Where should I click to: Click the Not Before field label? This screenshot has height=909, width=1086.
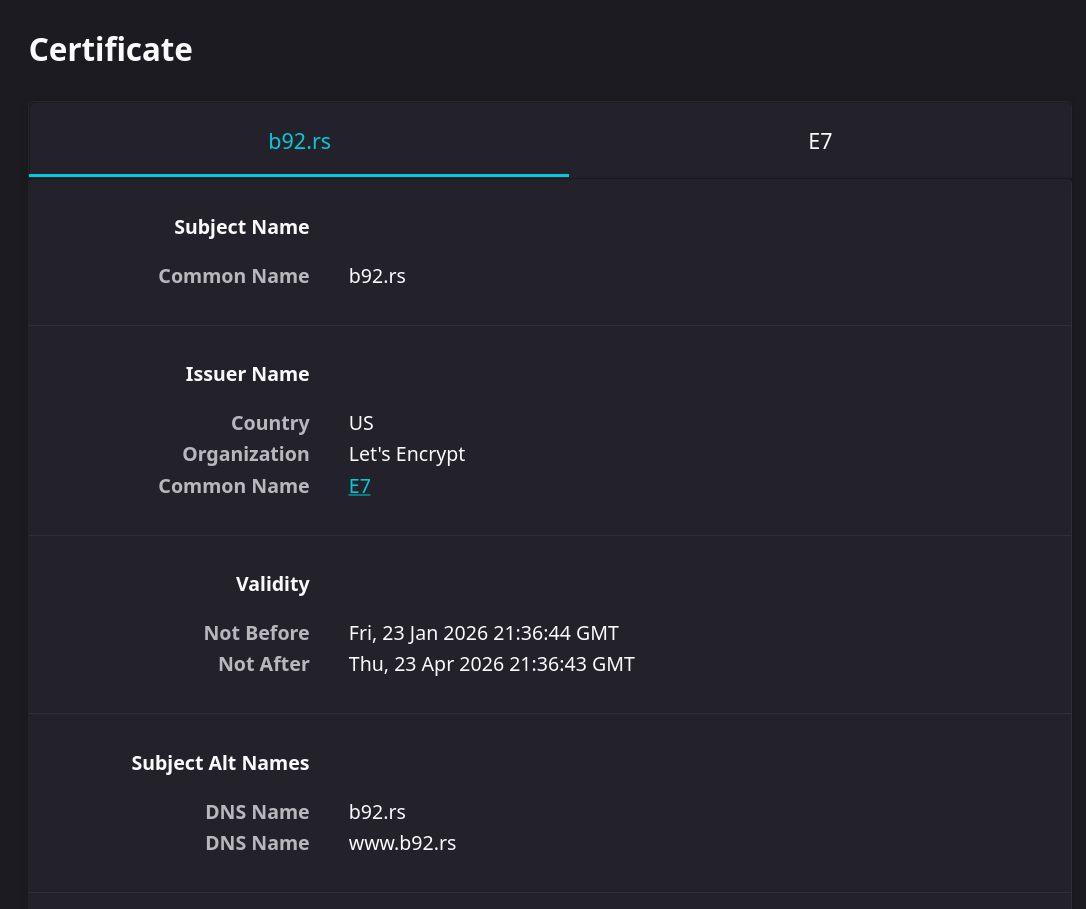pyautogui.click(x=256, y=633)
